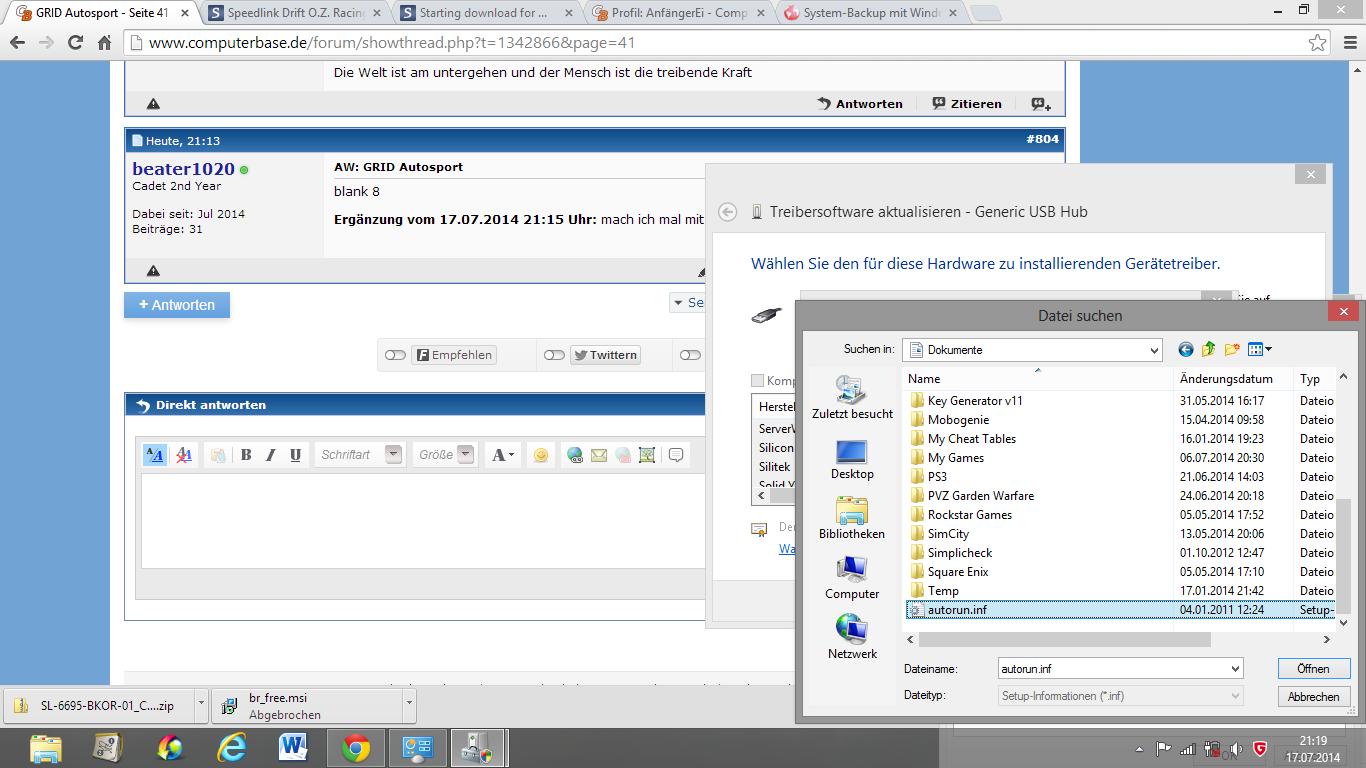Switch to Profil: AnfängerEi tab
Screen dimensions: 1366x768
click(x=678, y=13)
